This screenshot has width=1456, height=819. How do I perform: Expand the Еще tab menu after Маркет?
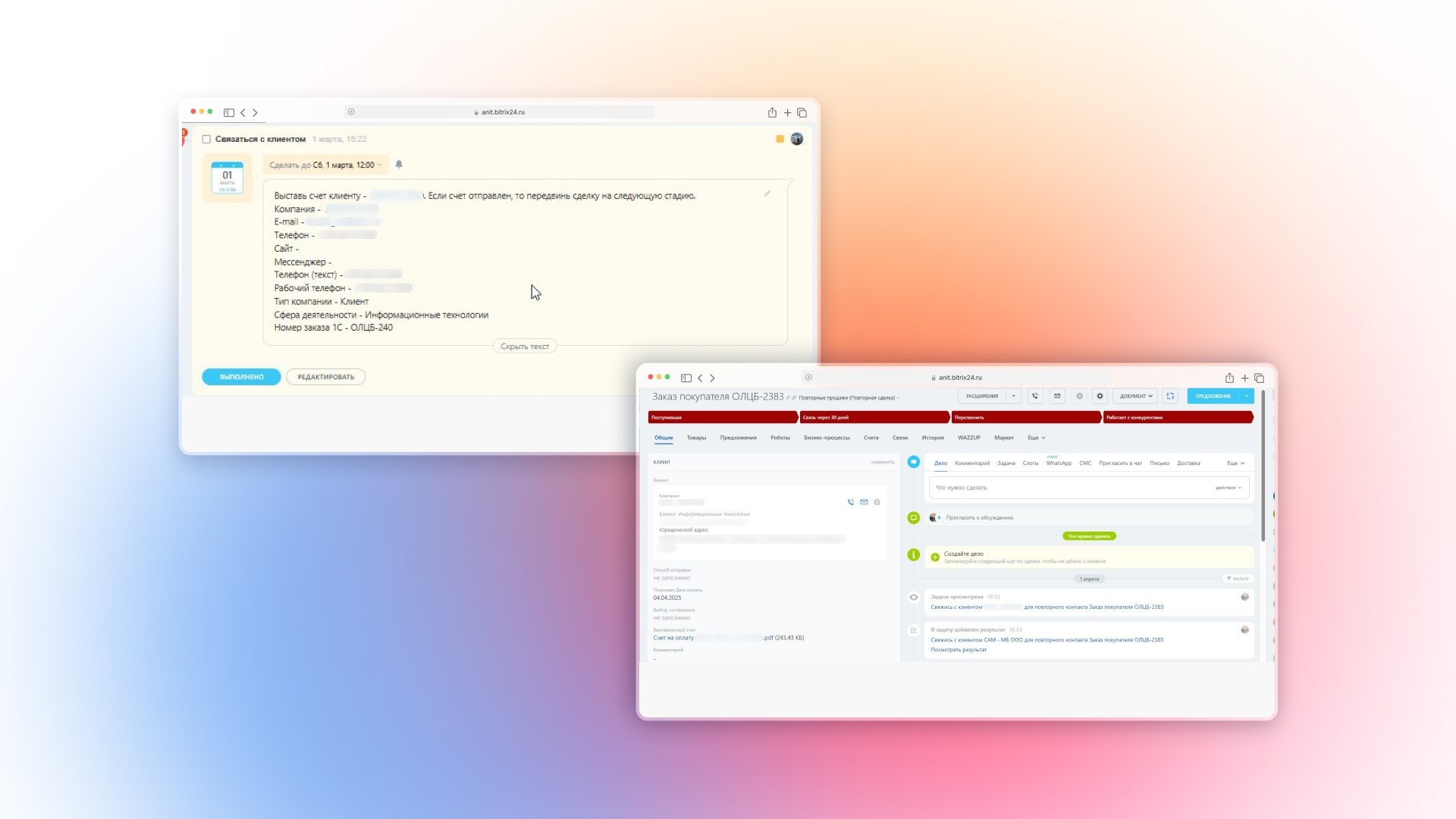(1036, 438)
